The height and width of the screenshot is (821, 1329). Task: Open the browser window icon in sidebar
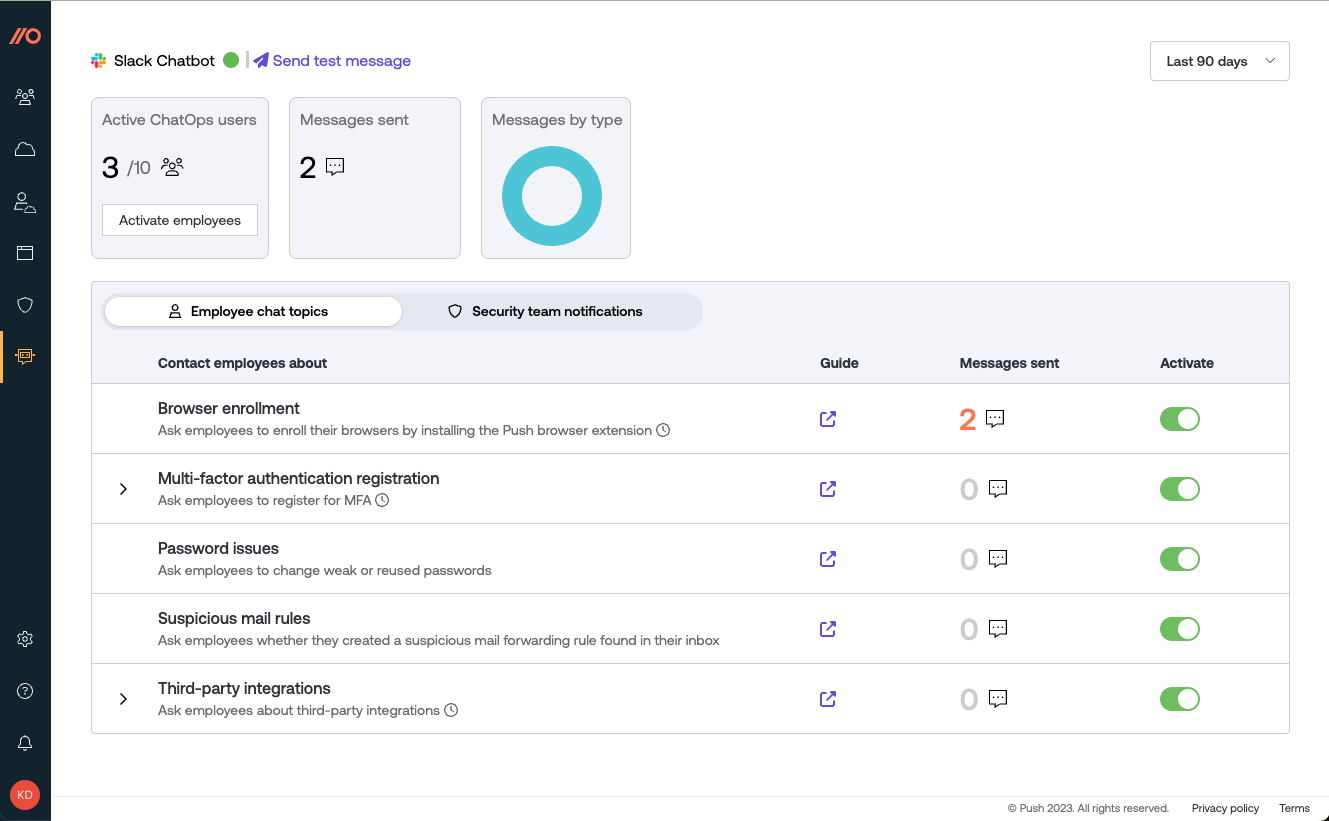pyautogui.click(x=25, y=253)
